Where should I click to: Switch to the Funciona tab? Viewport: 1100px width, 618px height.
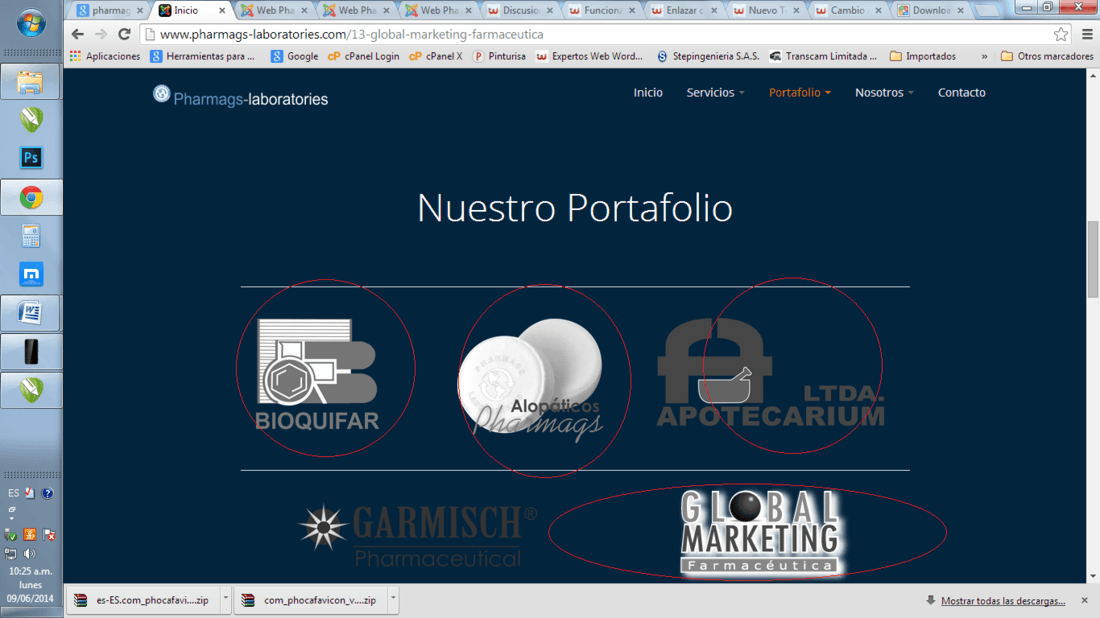[x=602, y=10]
